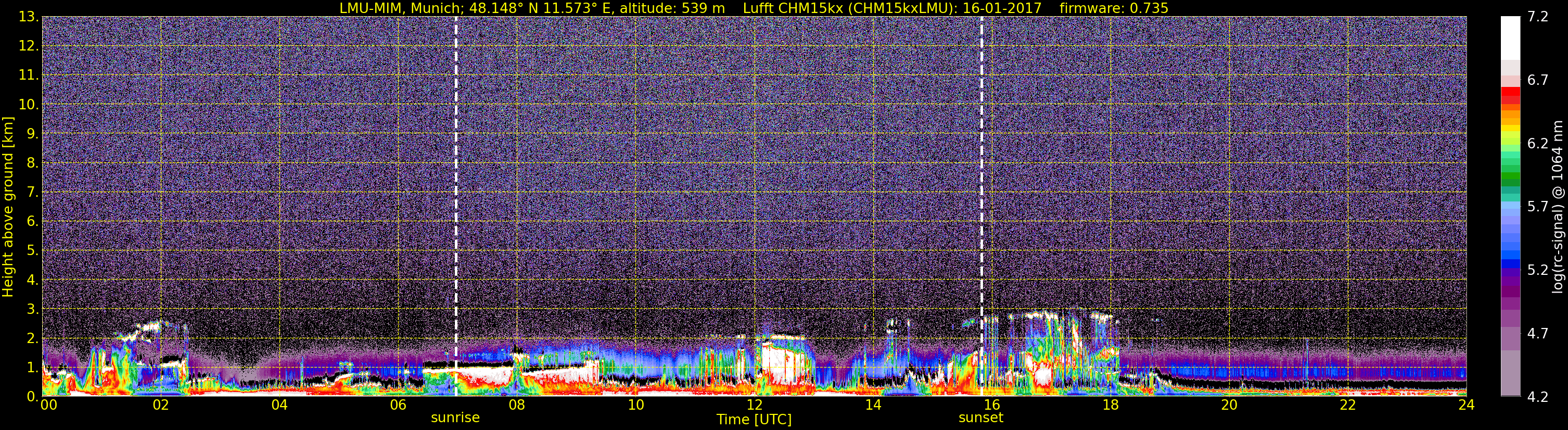Click the '22' time axis tick label
The height and width of the screenshot is (430, 1568).
tap(1348, 405)
